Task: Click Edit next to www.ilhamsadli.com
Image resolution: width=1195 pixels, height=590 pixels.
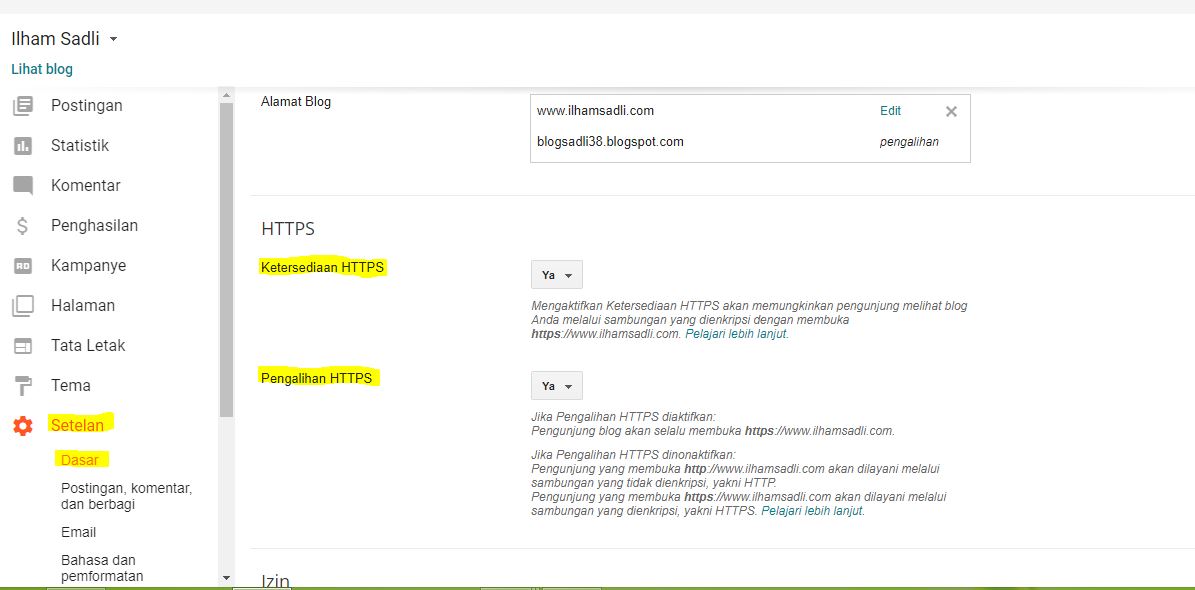Action: coord(890,111)
